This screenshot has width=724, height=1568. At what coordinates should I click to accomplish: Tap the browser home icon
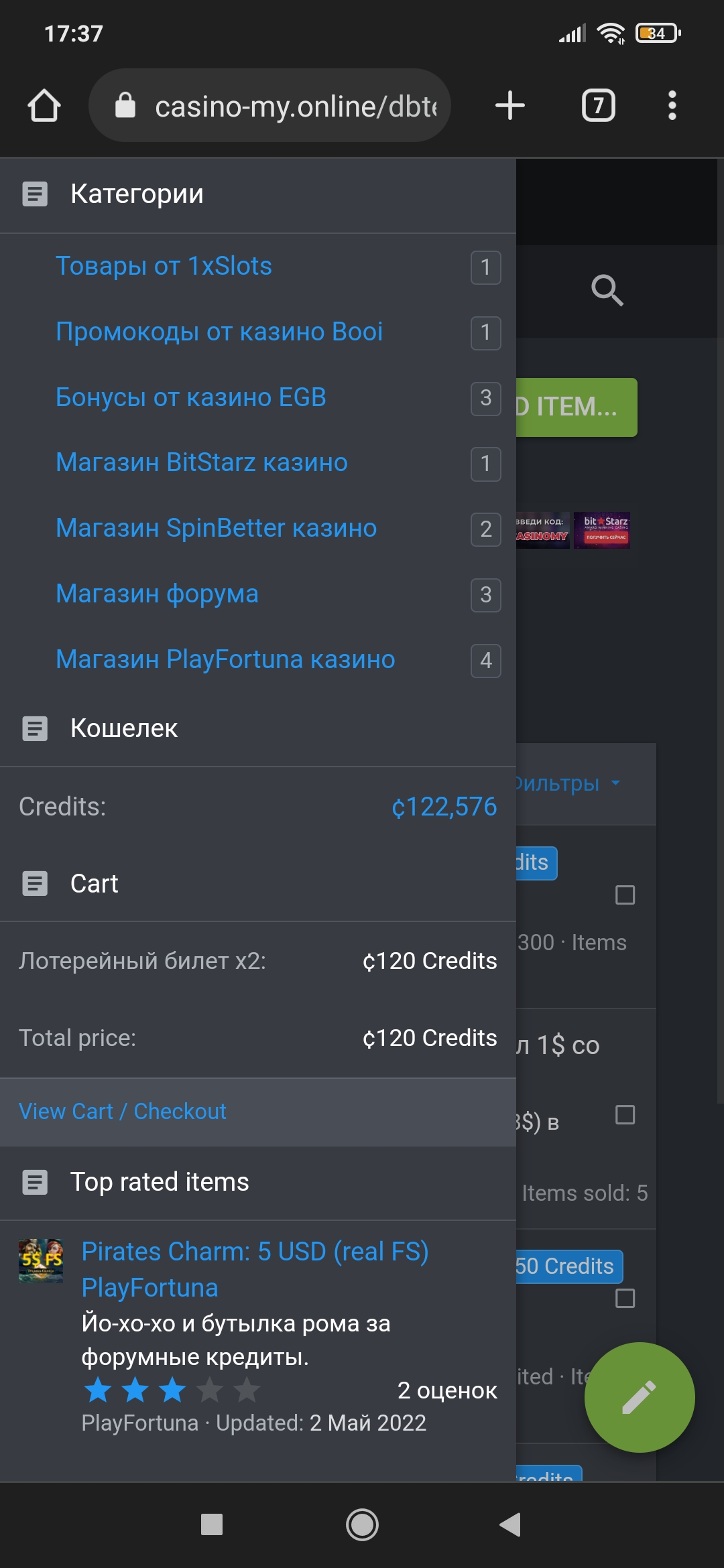click(x=44, y=106)
